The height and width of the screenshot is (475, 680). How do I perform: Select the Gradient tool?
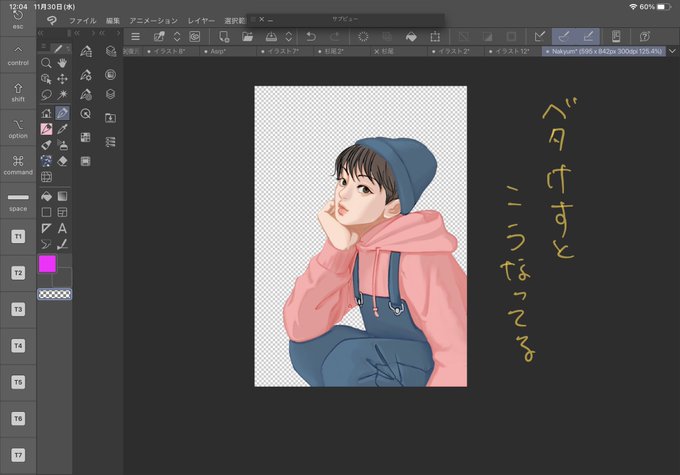tap(62, 197)
